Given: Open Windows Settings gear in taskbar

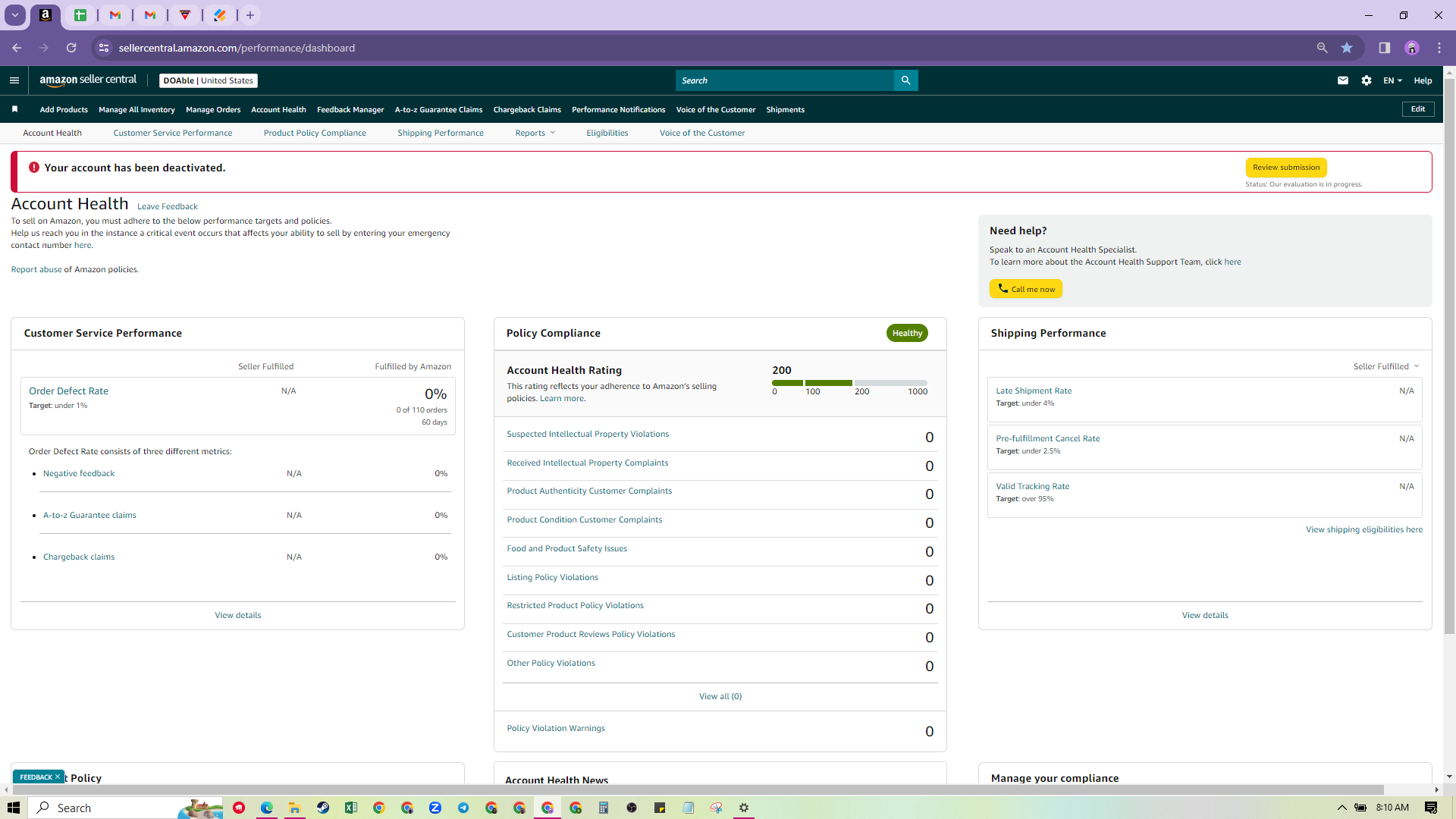Looking at the screenshot, I should [744, 808].
